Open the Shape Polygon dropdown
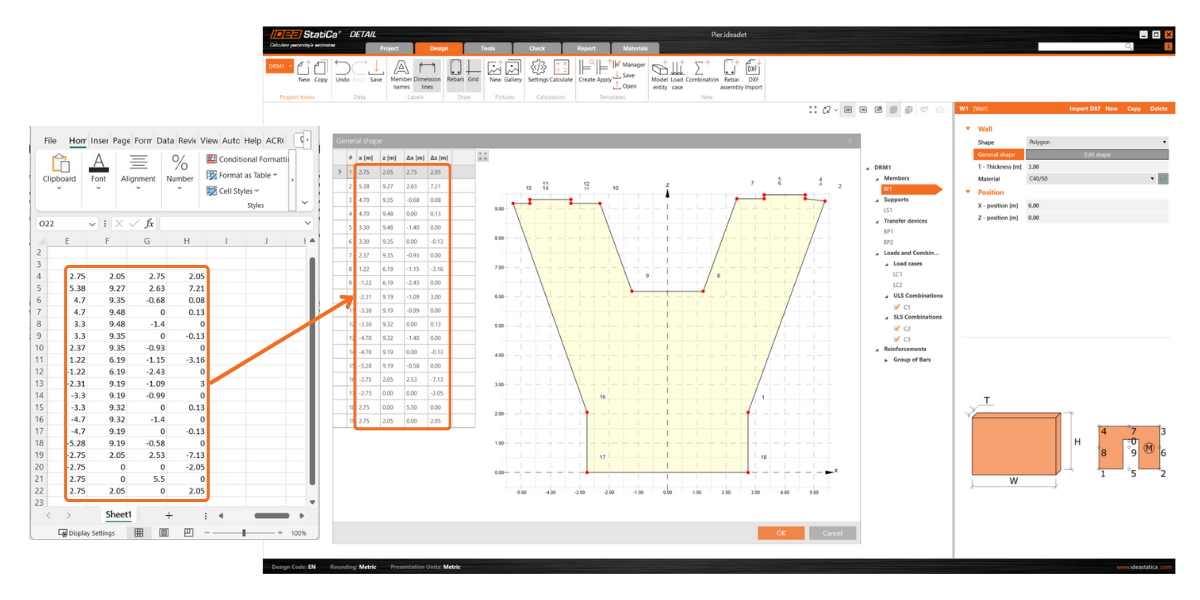1200x600 pixels. 1097,142
